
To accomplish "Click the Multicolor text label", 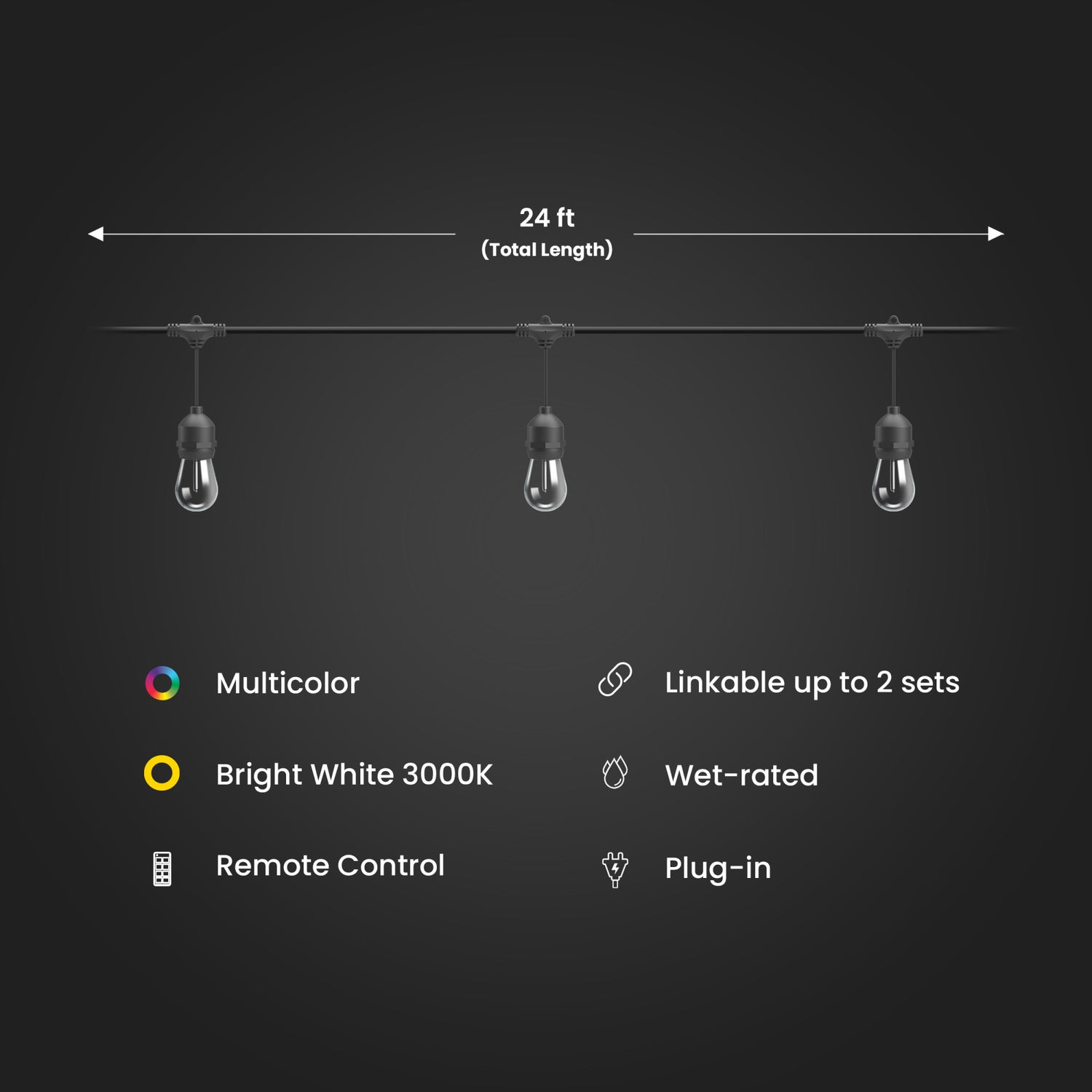I will point(288,684).
